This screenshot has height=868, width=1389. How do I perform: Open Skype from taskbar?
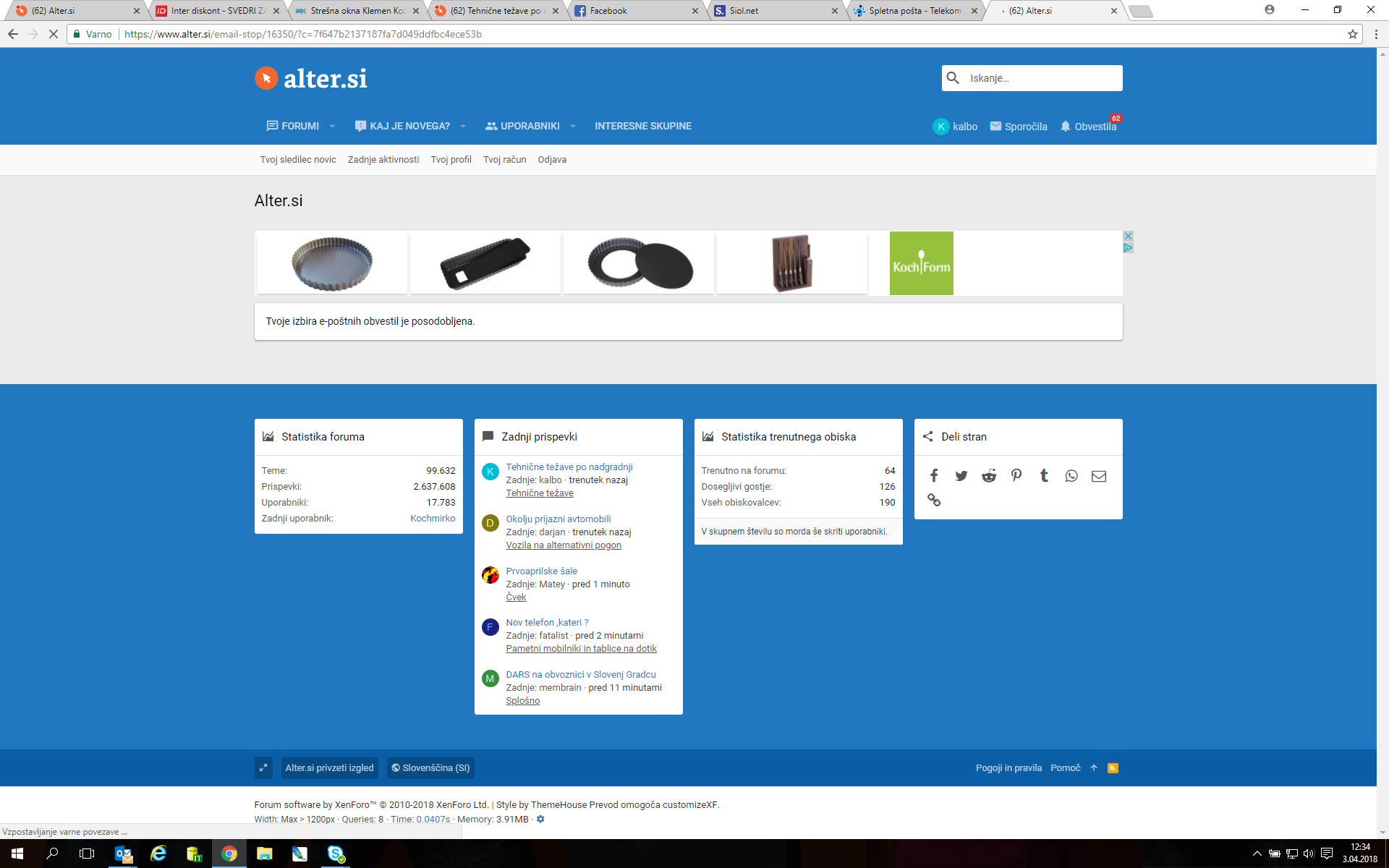click(x=336, y=854)
